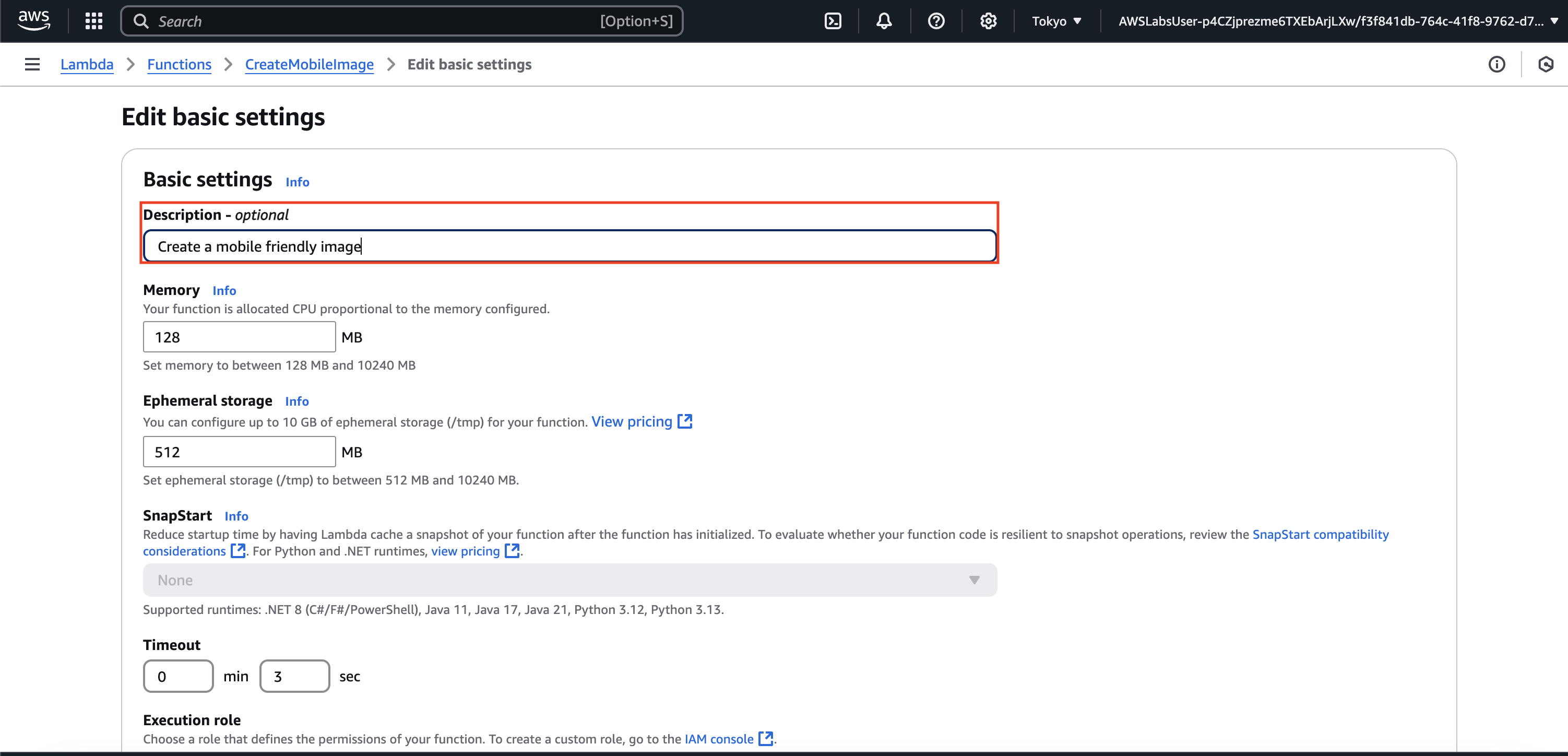This screenshot has width=1568, height=756.
Task: Open the settings gear icon
Action: tap(988, 21)
